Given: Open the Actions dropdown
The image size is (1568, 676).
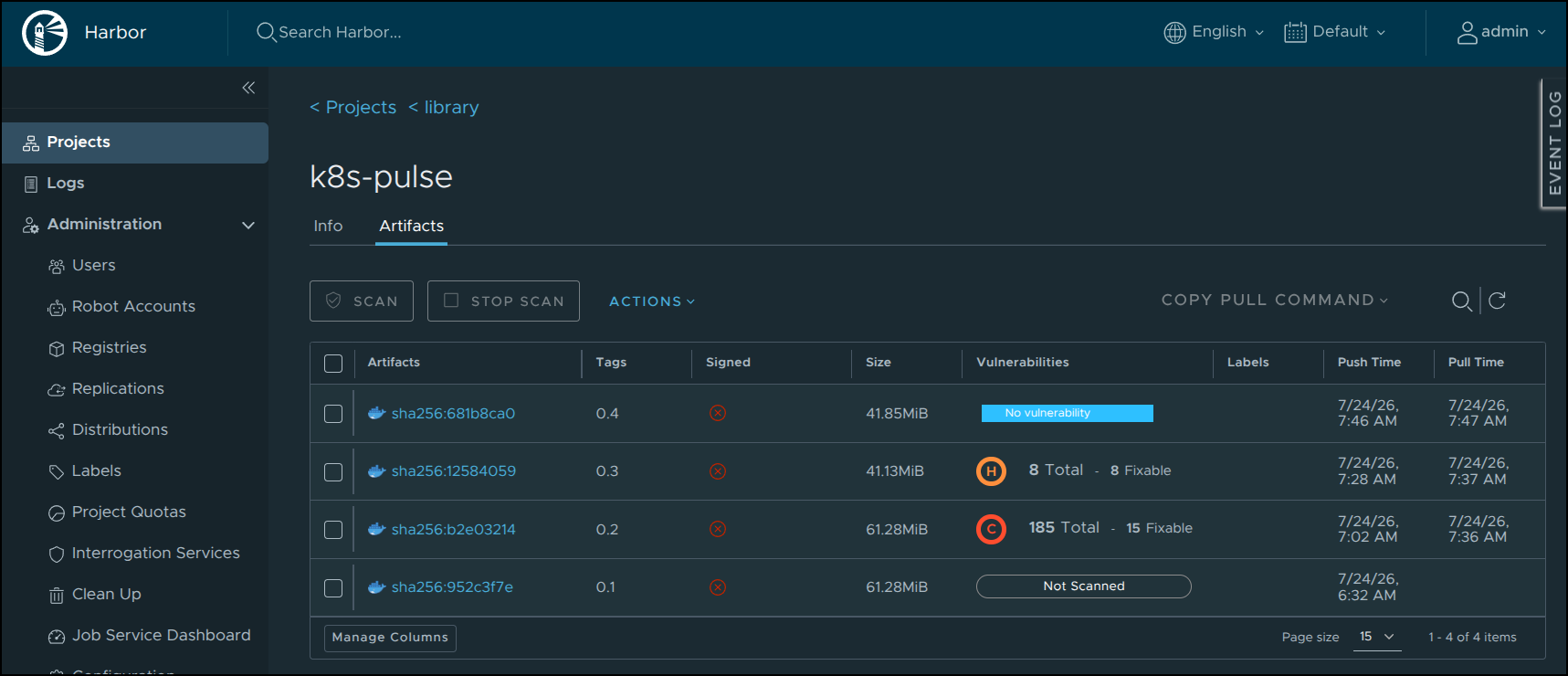Looking at the screenshot, I should click(x=652, y=301).
